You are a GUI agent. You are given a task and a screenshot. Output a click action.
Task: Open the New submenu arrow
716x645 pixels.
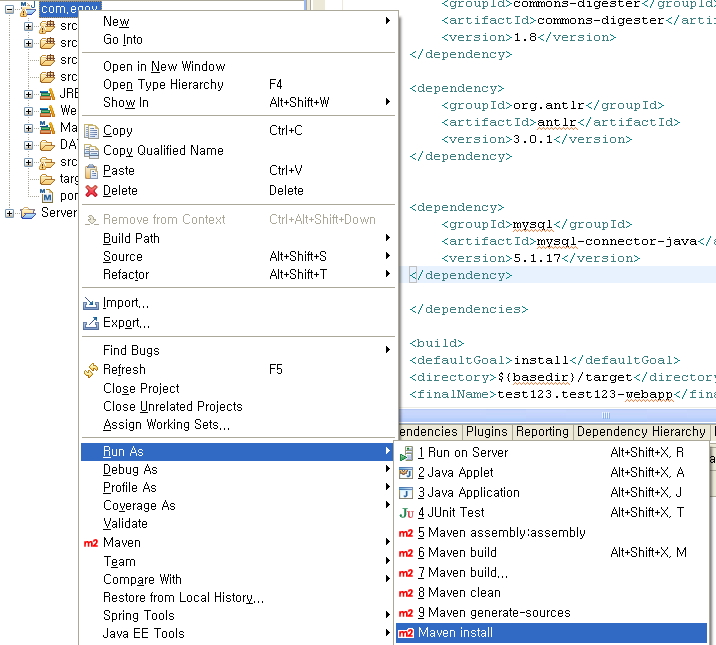click(388, 21)
